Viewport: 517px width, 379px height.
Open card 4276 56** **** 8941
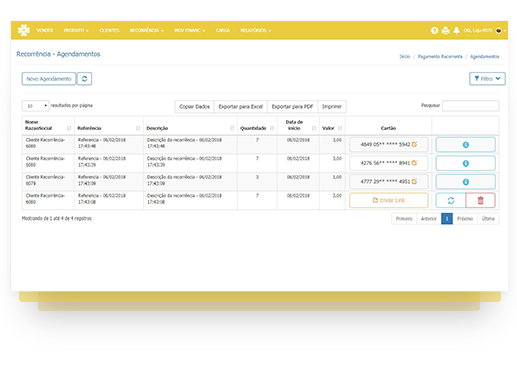click(389, 163)
